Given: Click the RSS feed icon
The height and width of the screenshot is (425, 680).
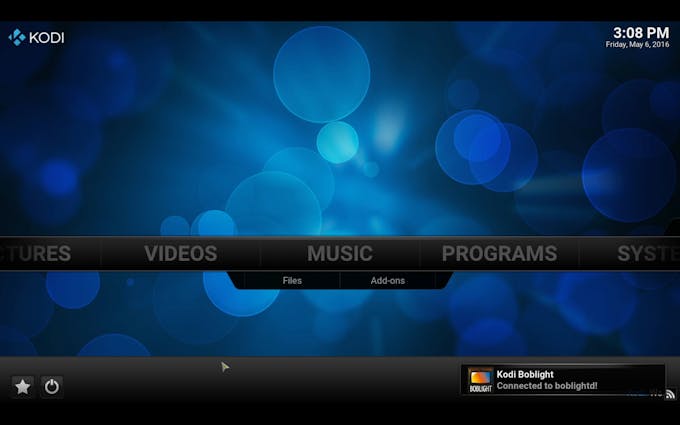Looking at the screenshot, I should (x=670, y=394).
